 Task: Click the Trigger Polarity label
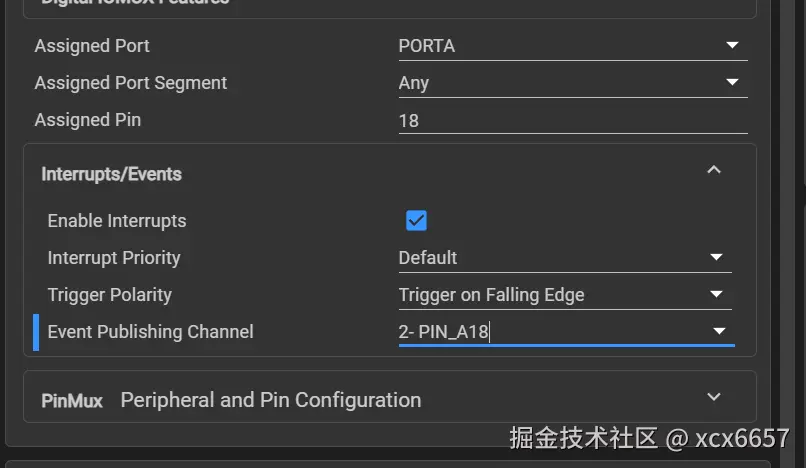tap(110, 295)
